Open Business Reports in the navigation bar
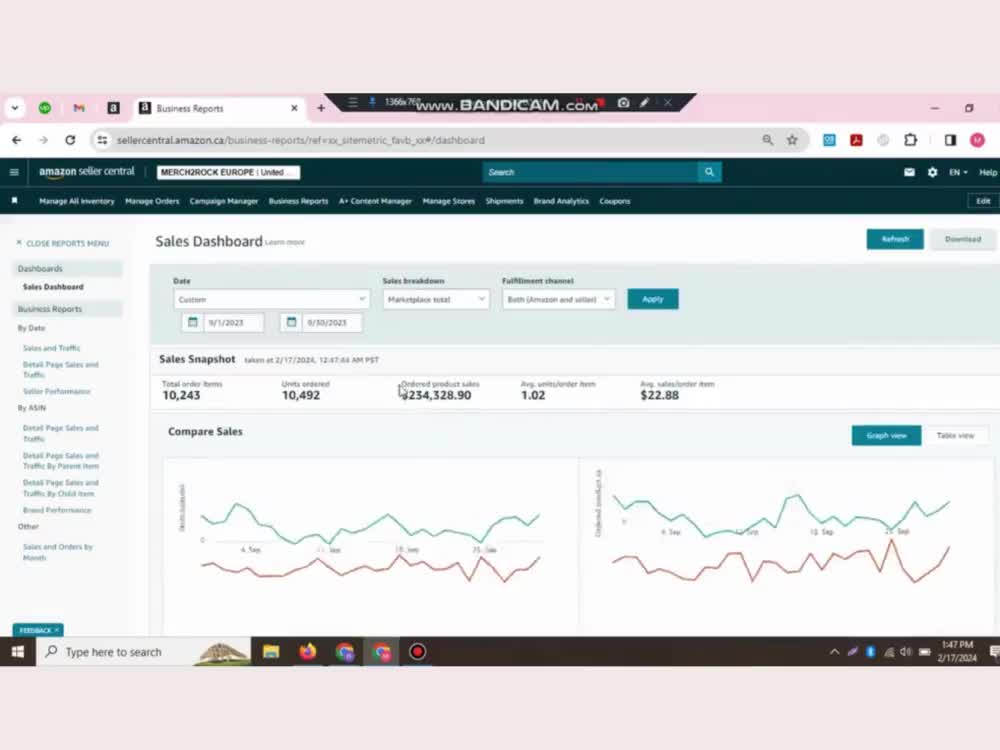The width and height of the screenshot is (1000, 750). 298,201
